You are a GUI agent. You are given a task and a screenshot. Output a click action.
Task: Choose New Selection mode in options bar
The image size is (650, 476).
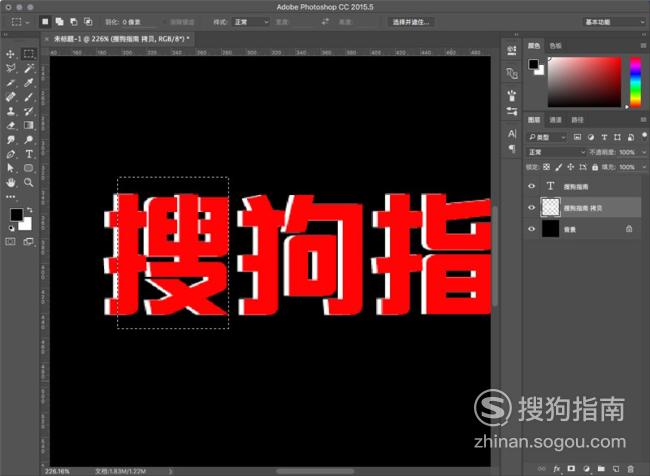tap(45, 22)
